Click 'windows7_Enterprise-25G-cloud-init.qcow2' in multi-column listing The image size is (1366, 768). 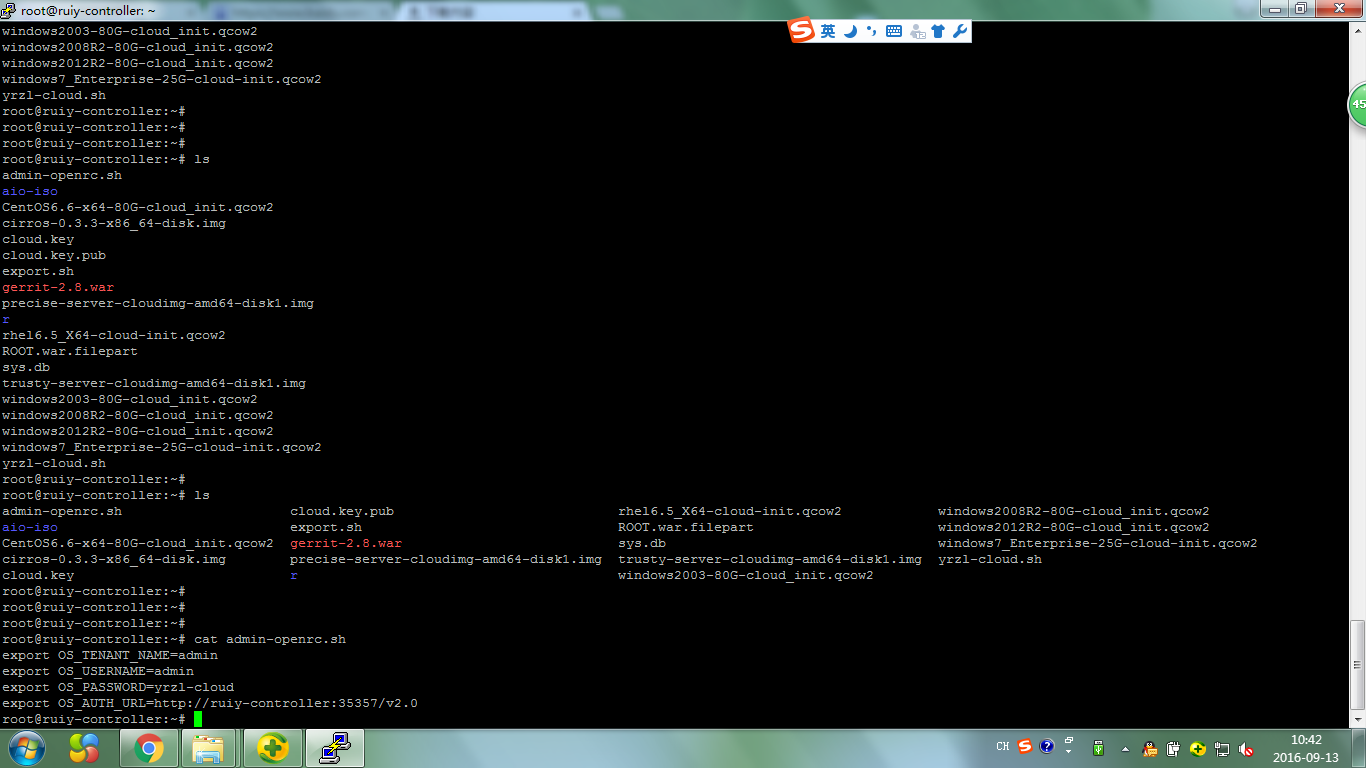pyautogui.click(x=1098, y=543)
